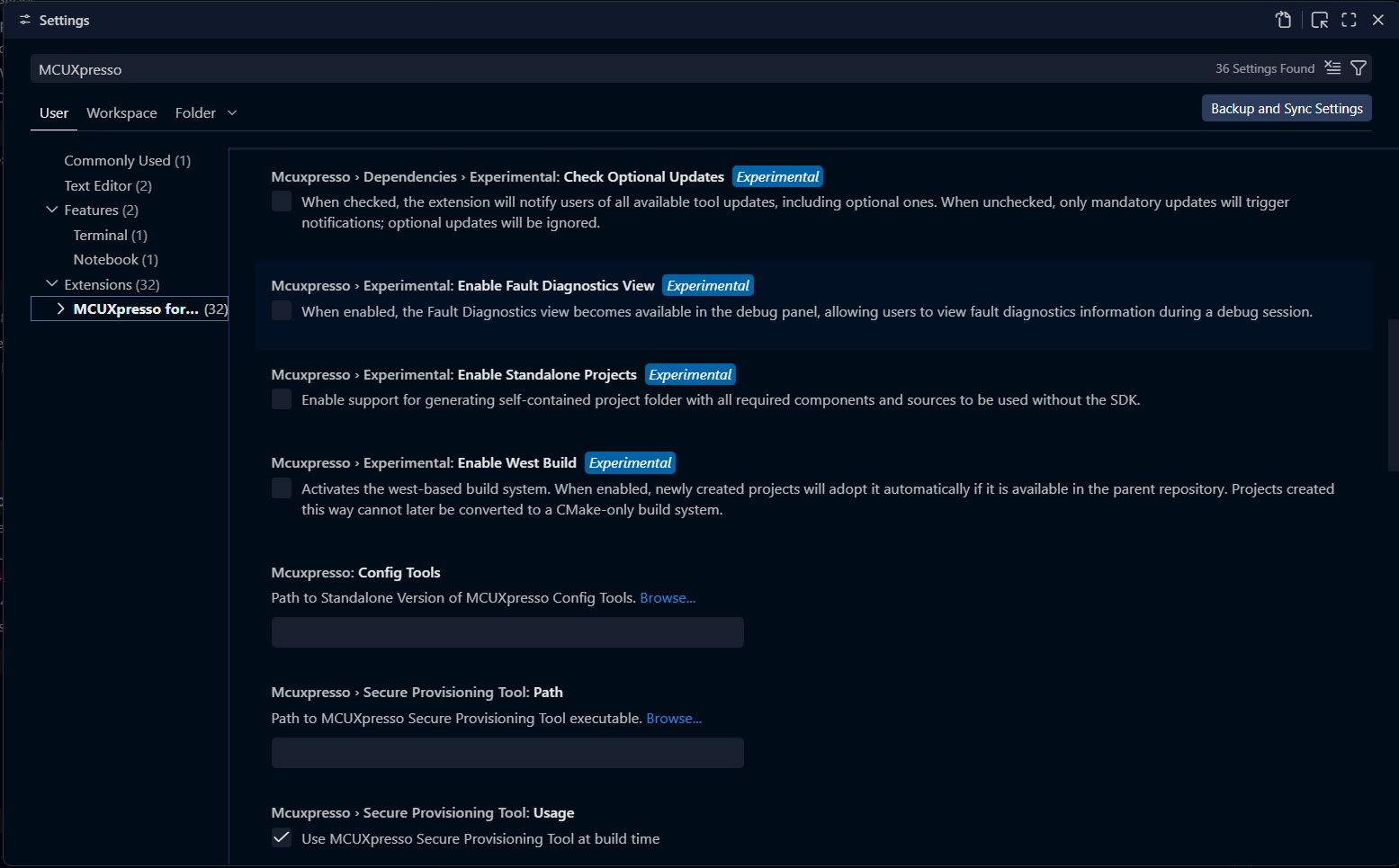Image resolution: width=1399 pixels, height=868 pixels.
Task: Switch to the Workspace settings tab
Action: [121, 113]
